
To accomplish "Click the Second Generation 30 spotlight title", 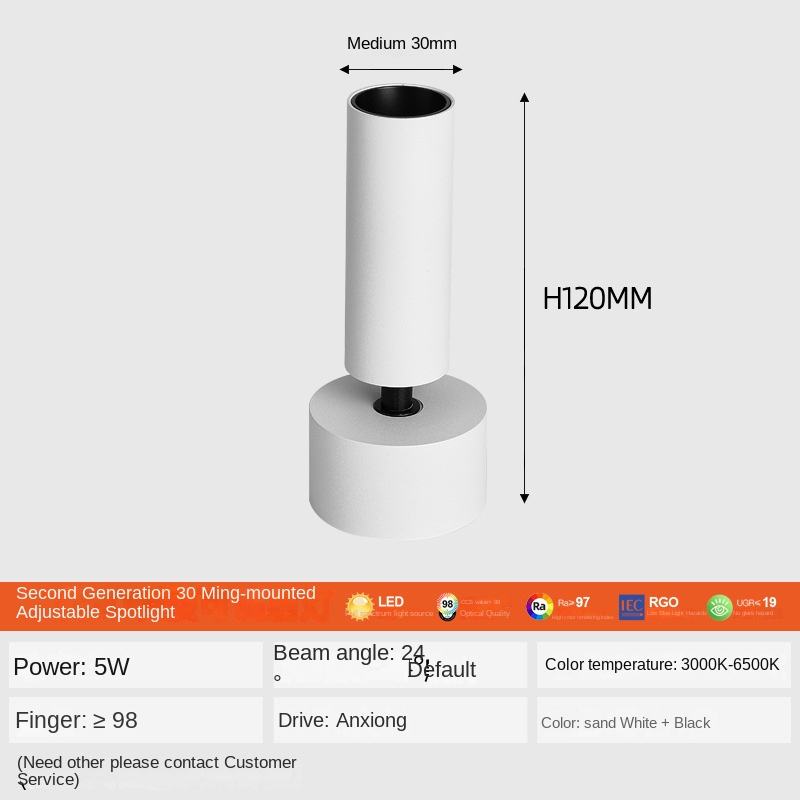I will pyautogui.click(x=166, y=603).
